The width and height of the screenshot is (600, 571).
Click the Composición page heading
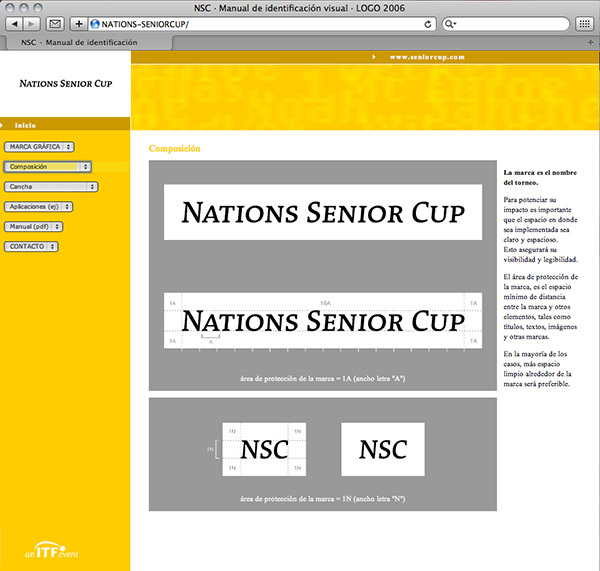point(174,148)
